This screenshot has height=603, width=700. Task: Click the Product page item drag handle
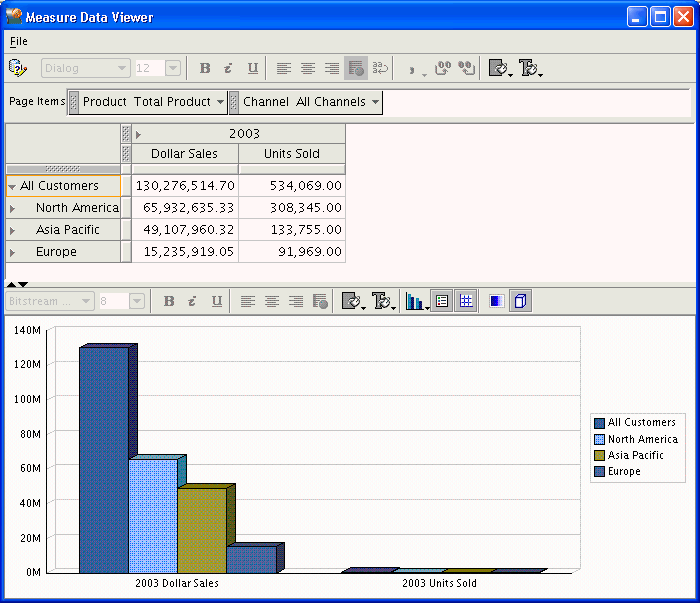[x=74, y=102]
